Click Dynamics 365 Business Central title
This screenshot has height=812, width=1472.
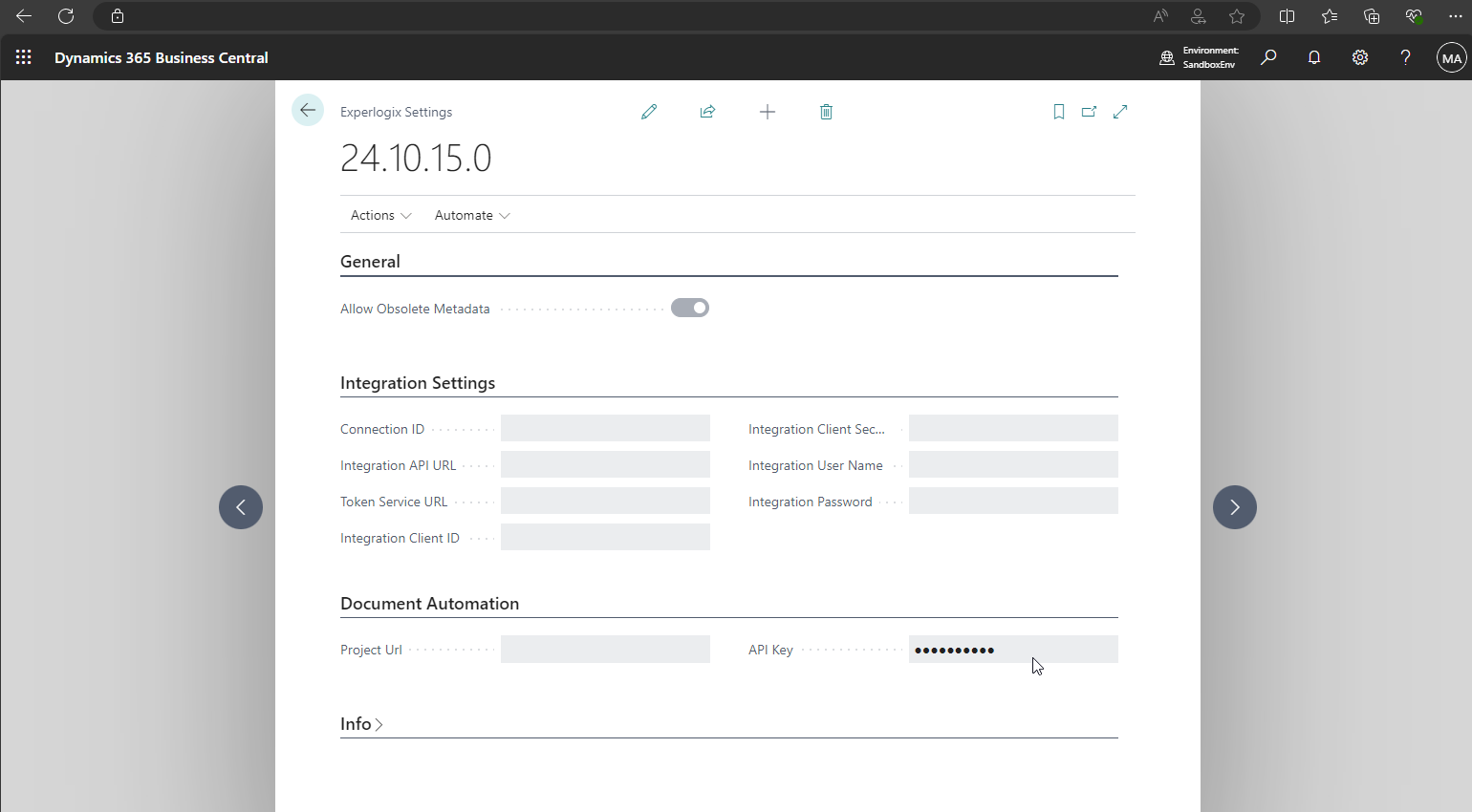tap(162, 57)
